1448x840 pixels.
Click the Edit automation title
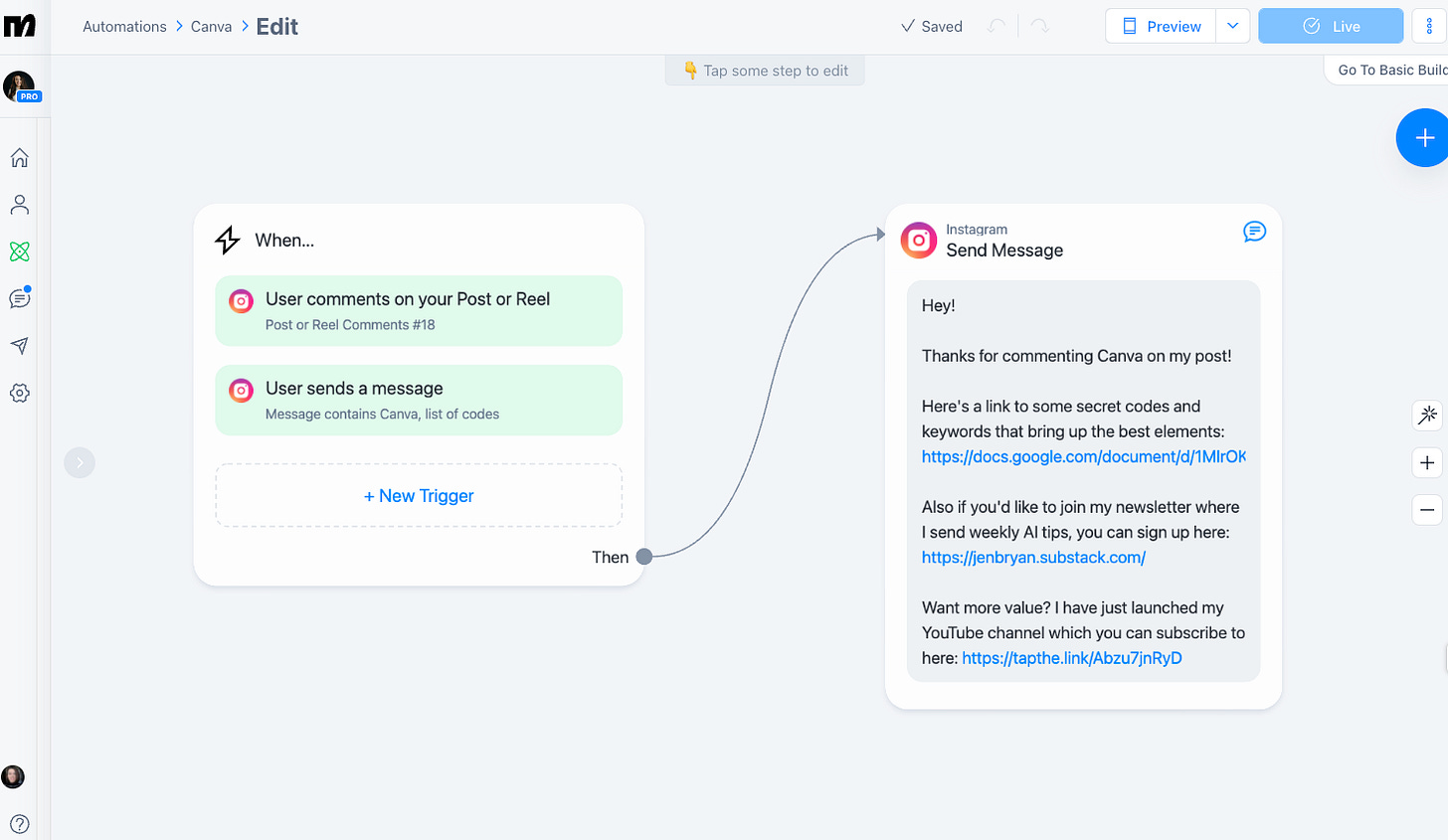pyautogui.click(x=276, y=27)
